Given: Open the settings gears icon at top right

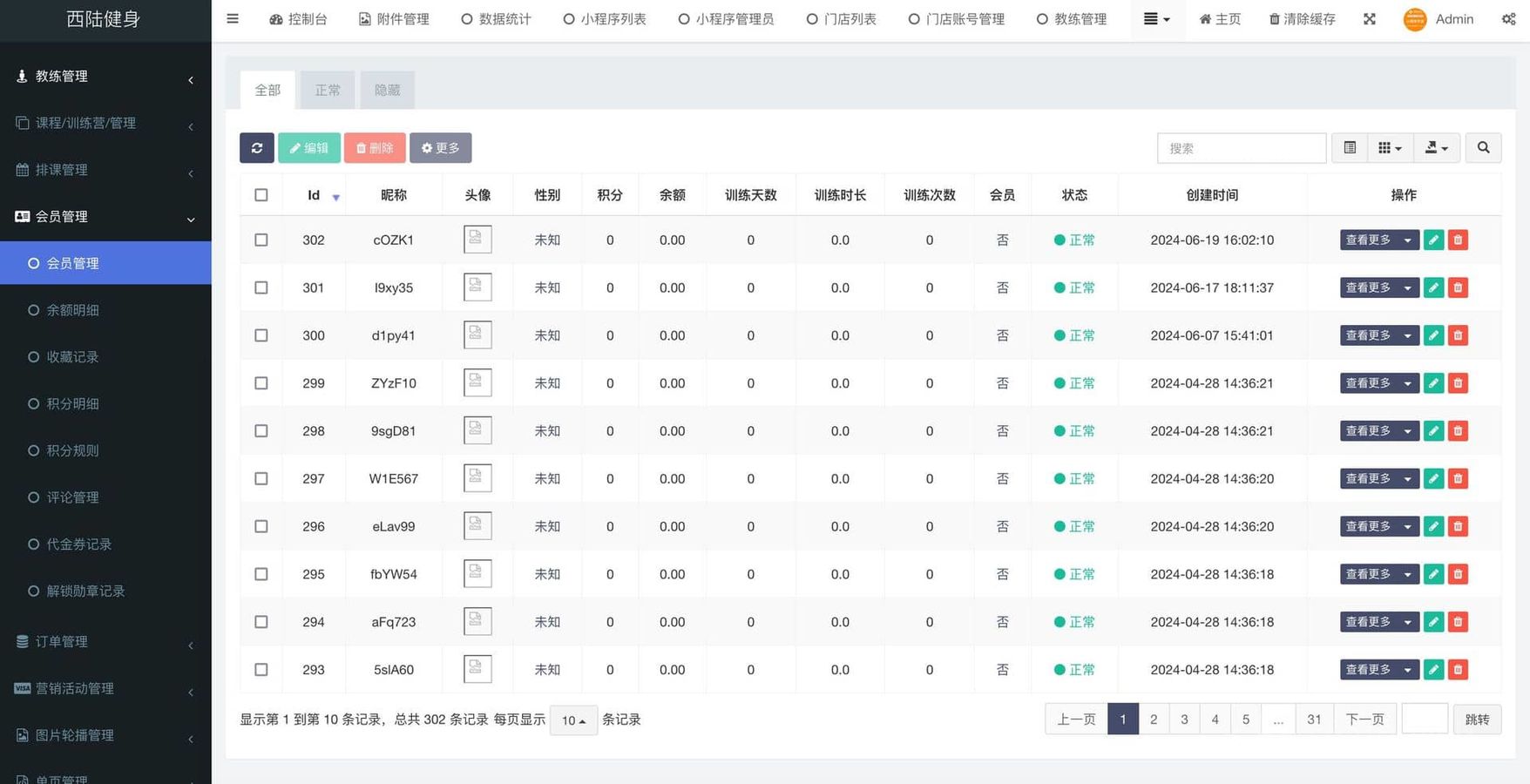Looking at the screenshot, I should 1508,19.
